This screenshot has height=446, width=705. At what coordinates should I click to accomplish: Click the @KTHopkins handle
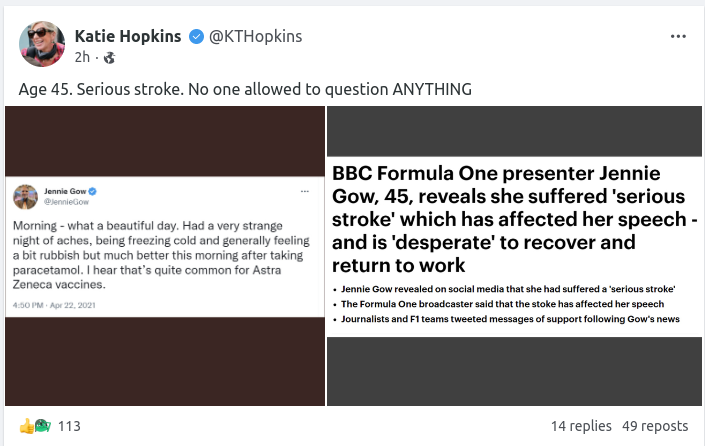point(254,37)
